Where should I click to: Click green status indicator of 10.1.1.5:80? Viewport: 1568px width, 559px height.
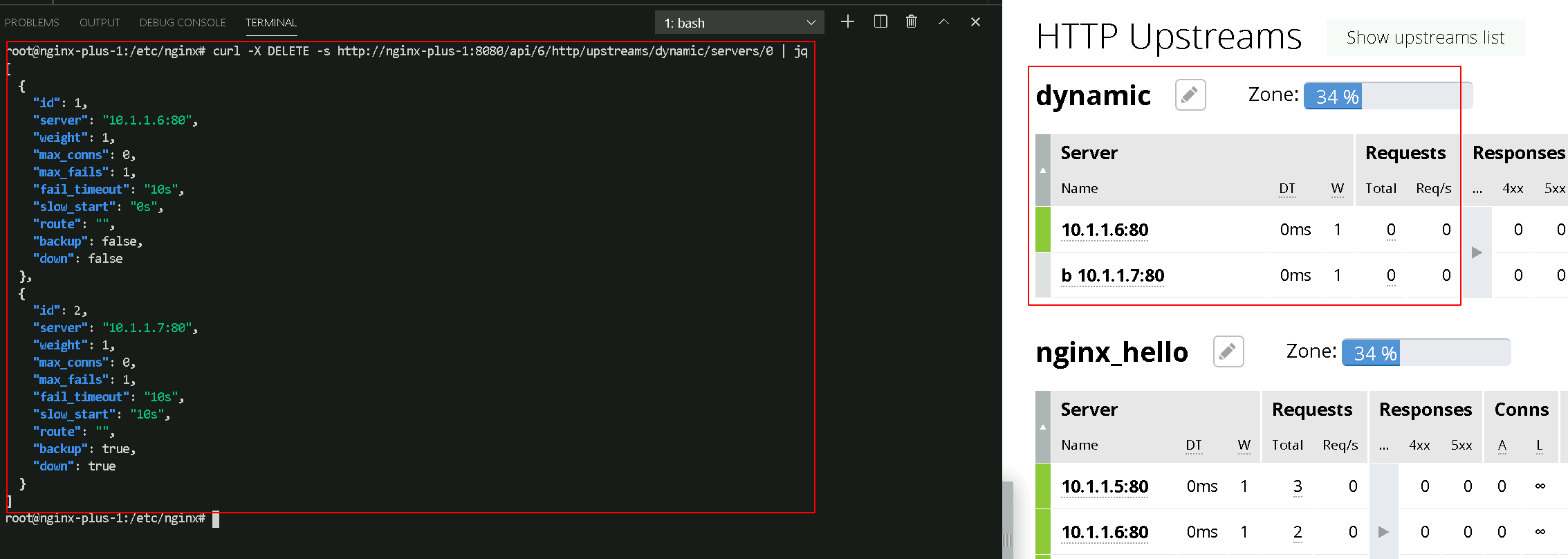coord(1043,486)
